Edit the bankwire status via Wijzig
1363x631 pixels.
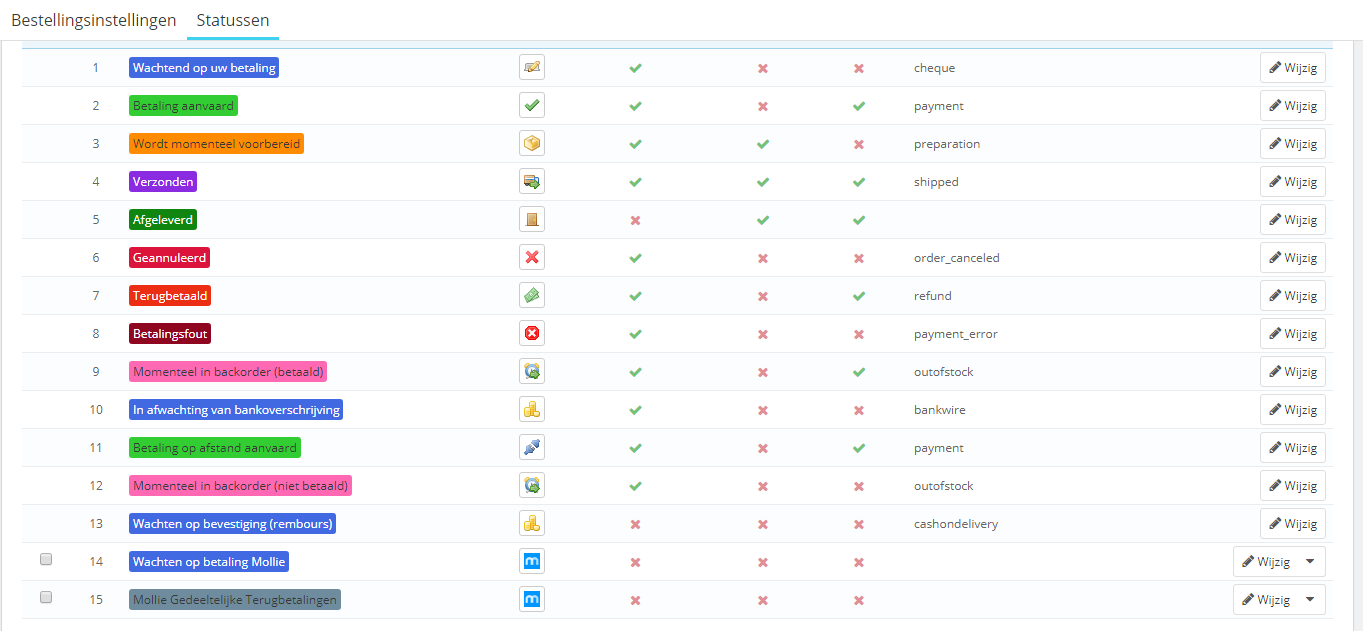tap(1293, 410)
